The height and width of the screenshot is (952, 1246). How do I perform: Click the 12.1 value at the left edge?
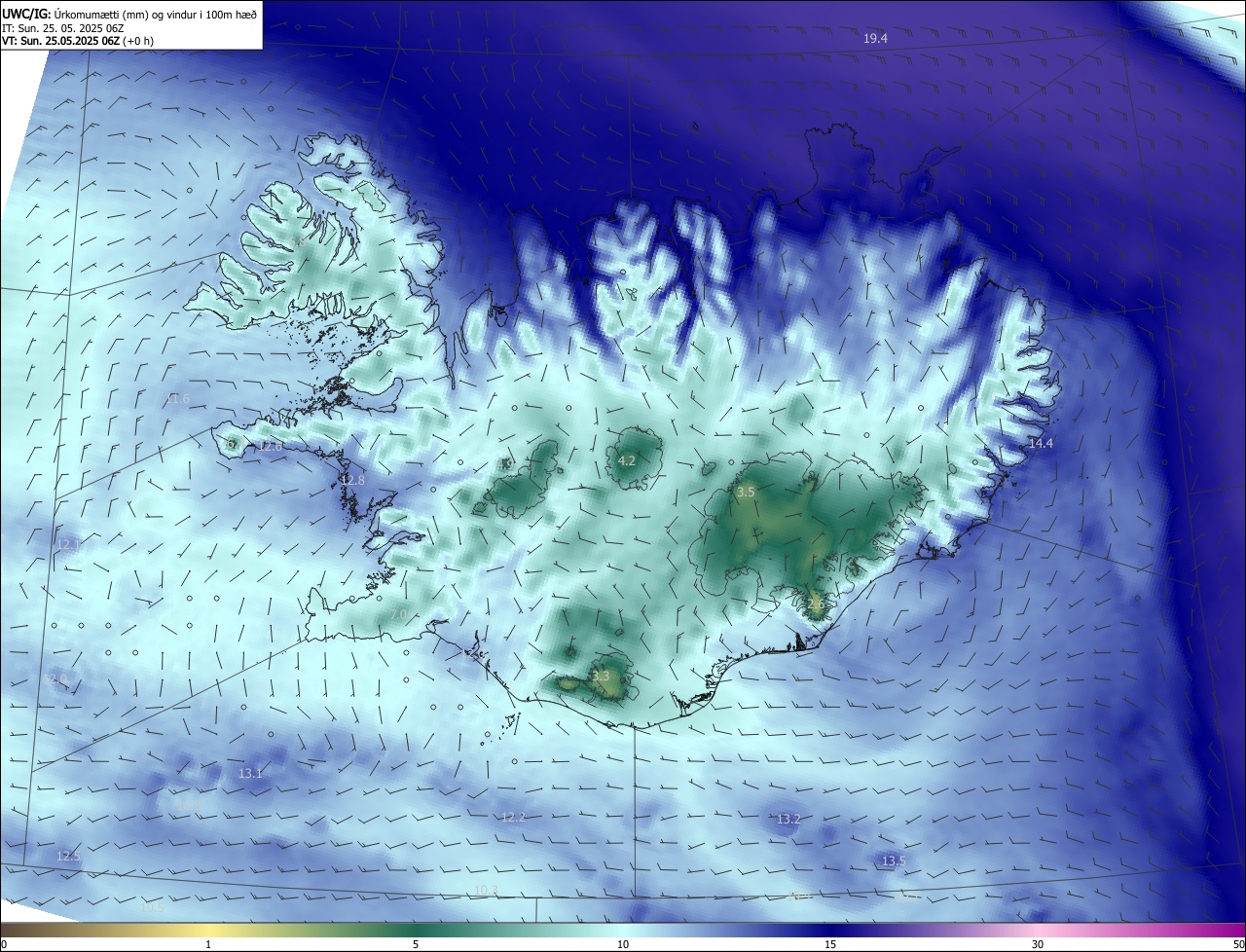pyautogui.click(x=67, y=543)
